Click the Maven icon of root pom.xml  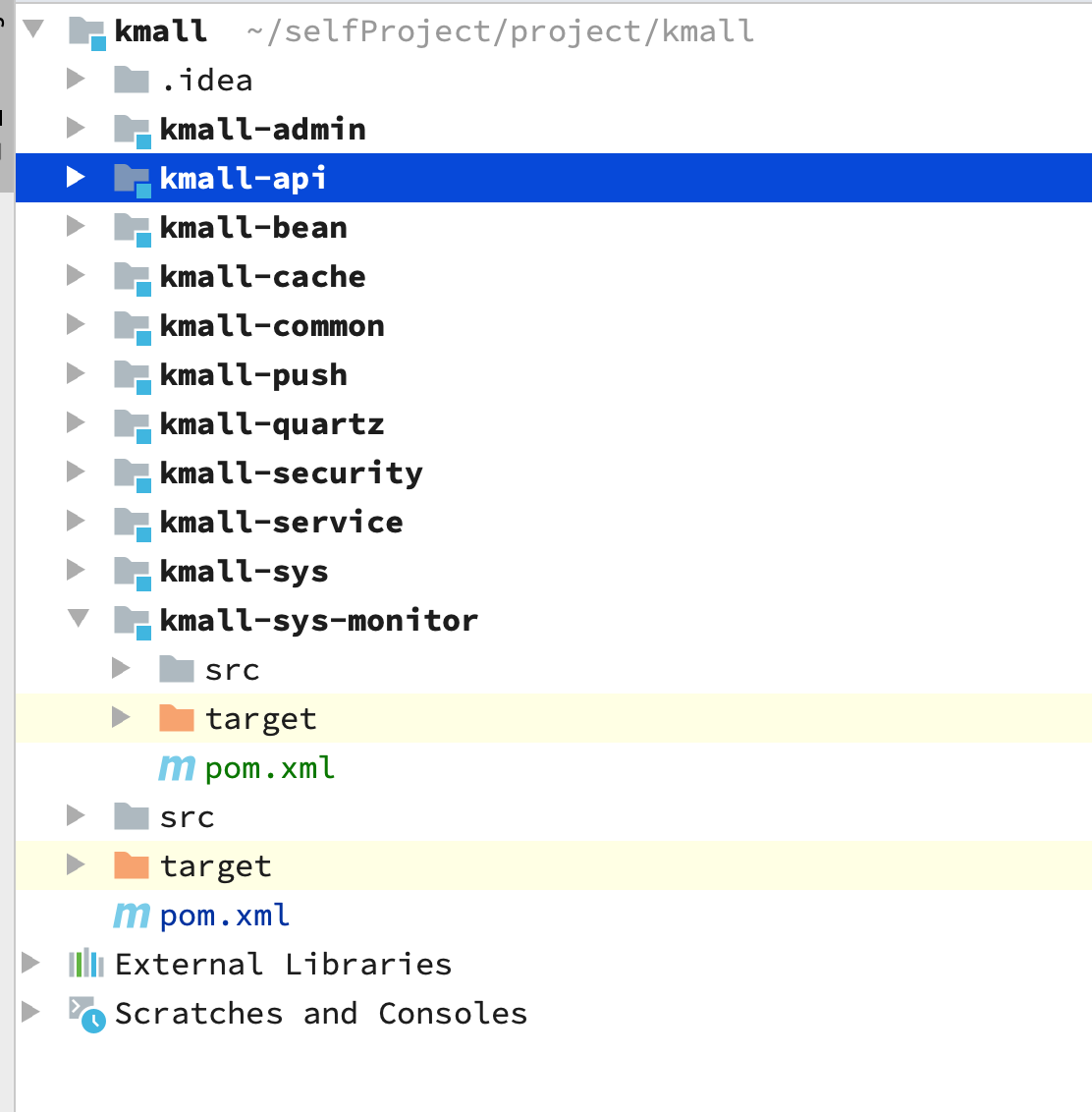click(132, 915)
